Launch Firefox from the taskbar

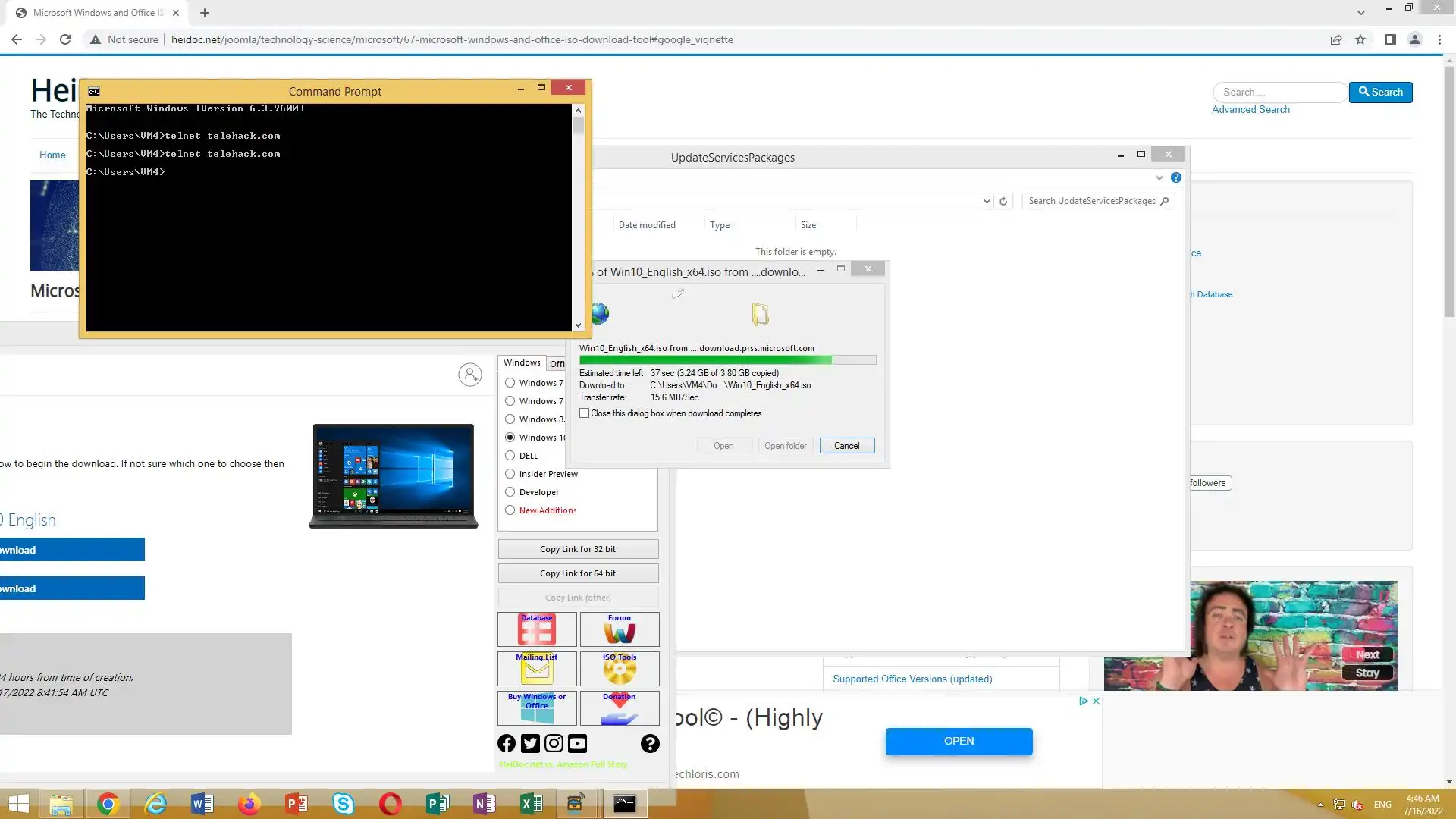pyautogui.click(x=249, y=804)
